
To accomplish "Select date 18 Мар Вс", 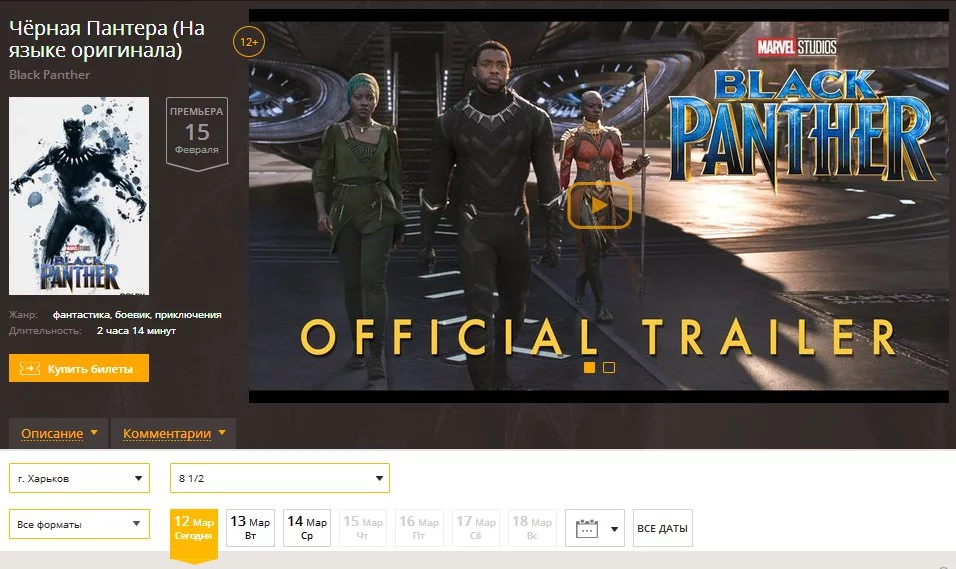I will [532, 528].
